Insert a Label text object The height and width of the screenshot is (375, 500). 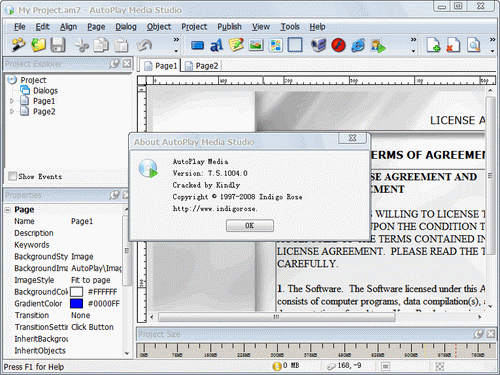(217, 45)
